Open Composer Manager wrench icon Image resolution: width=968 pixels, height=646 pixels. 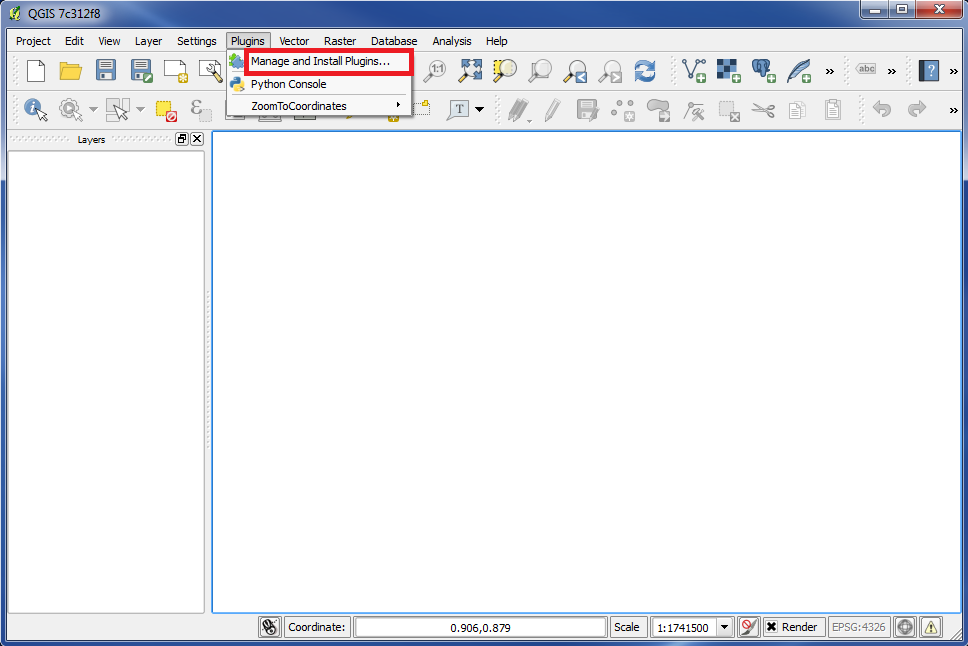(211, 71)
